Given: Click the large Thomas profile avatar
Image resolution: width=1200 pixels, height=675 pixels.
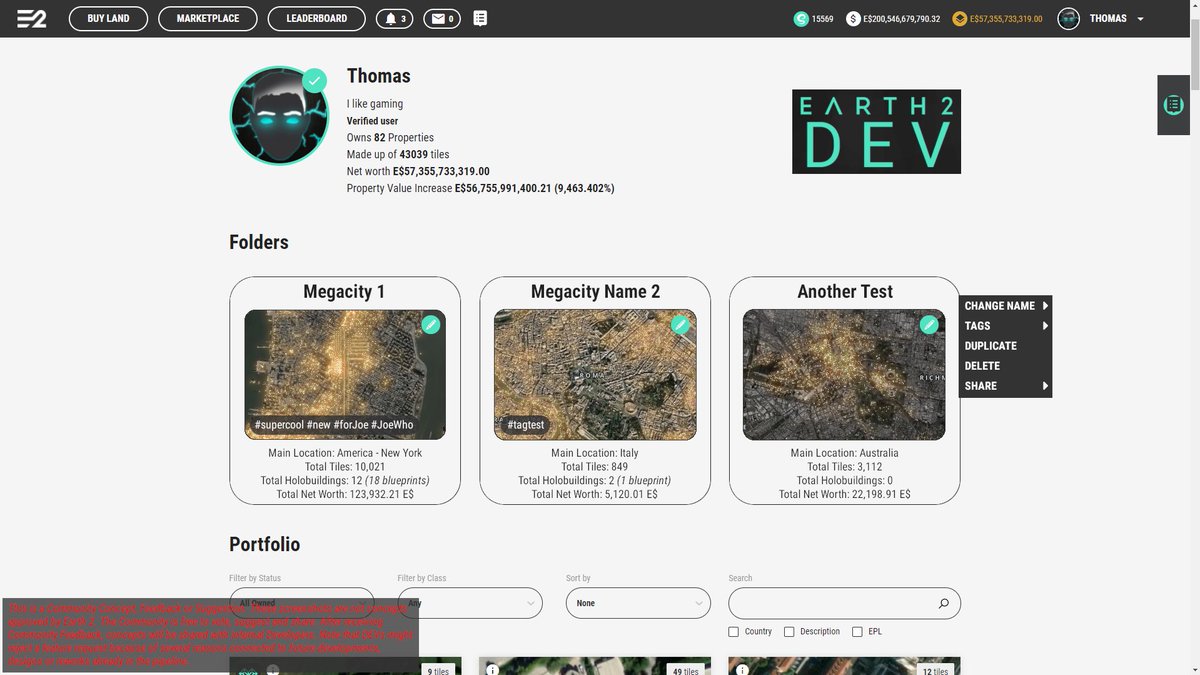Looking at the screenshot, I should point(279,116).
